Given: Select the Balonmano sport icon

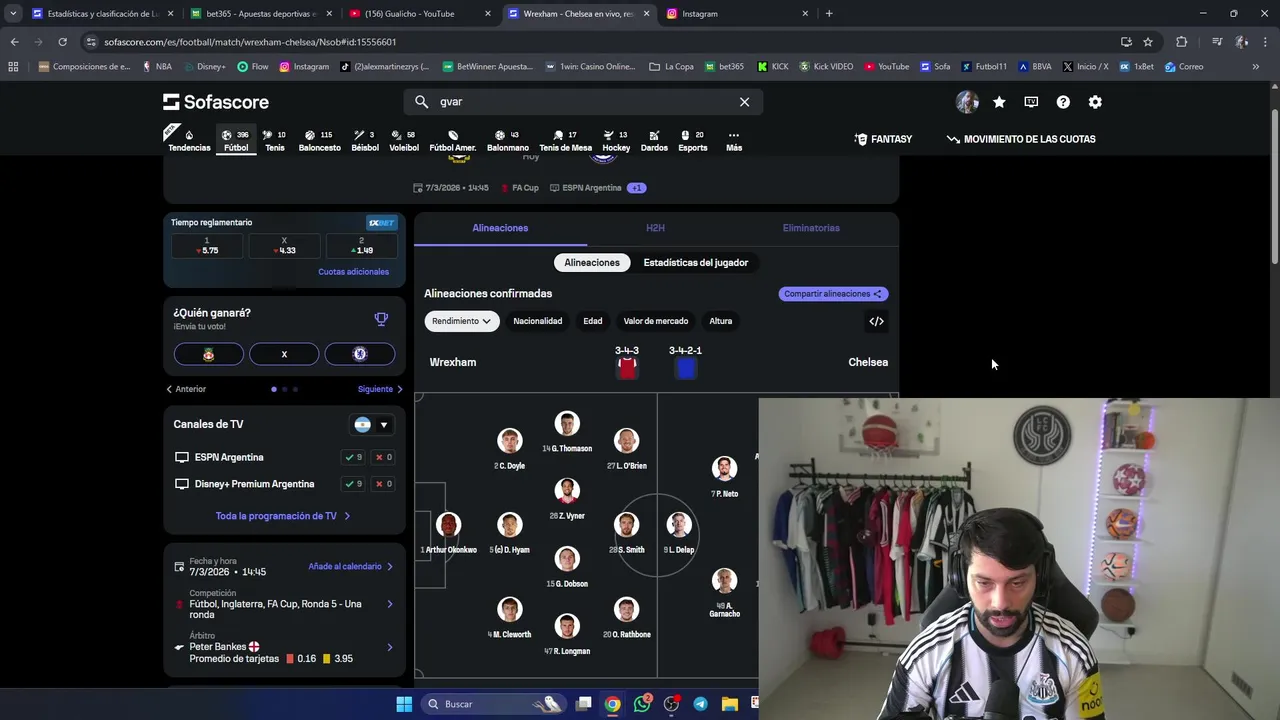Looking at the screenshot, I should (508, 140).
